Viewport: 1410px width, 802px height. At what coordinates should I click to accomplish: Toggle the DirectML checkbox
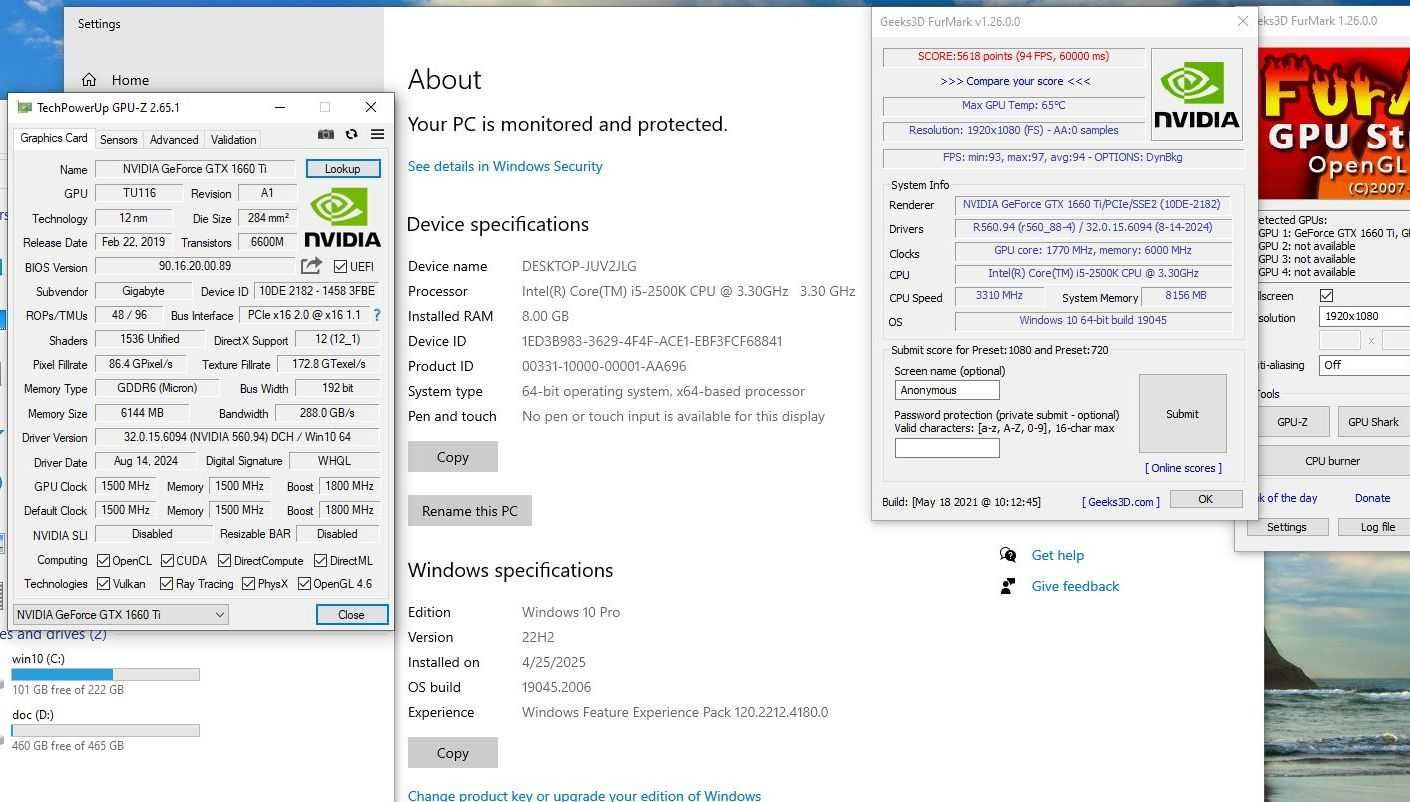[x=320, y=561]
